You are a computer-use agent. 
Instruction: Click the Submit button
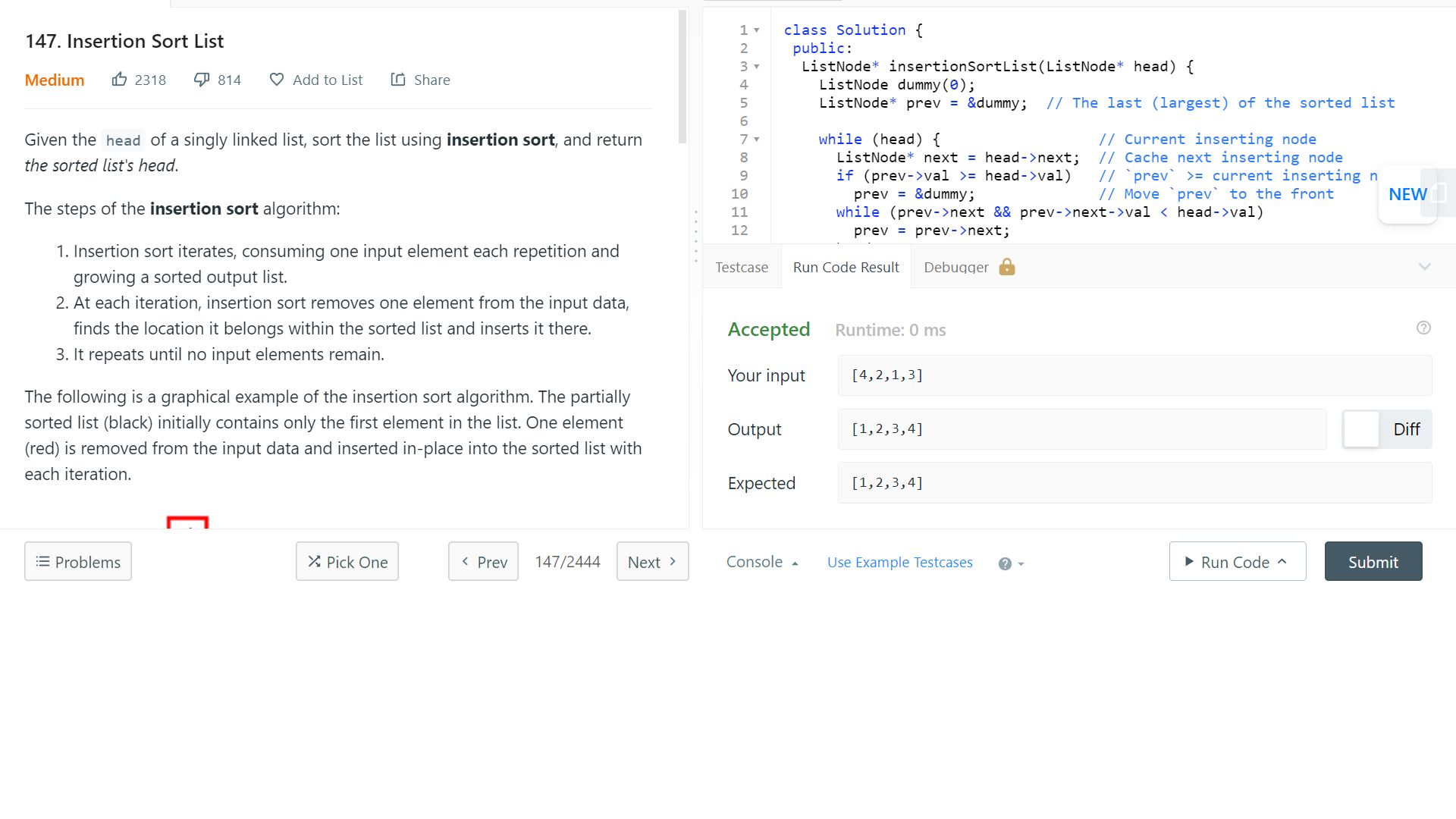pos(1373,562)
